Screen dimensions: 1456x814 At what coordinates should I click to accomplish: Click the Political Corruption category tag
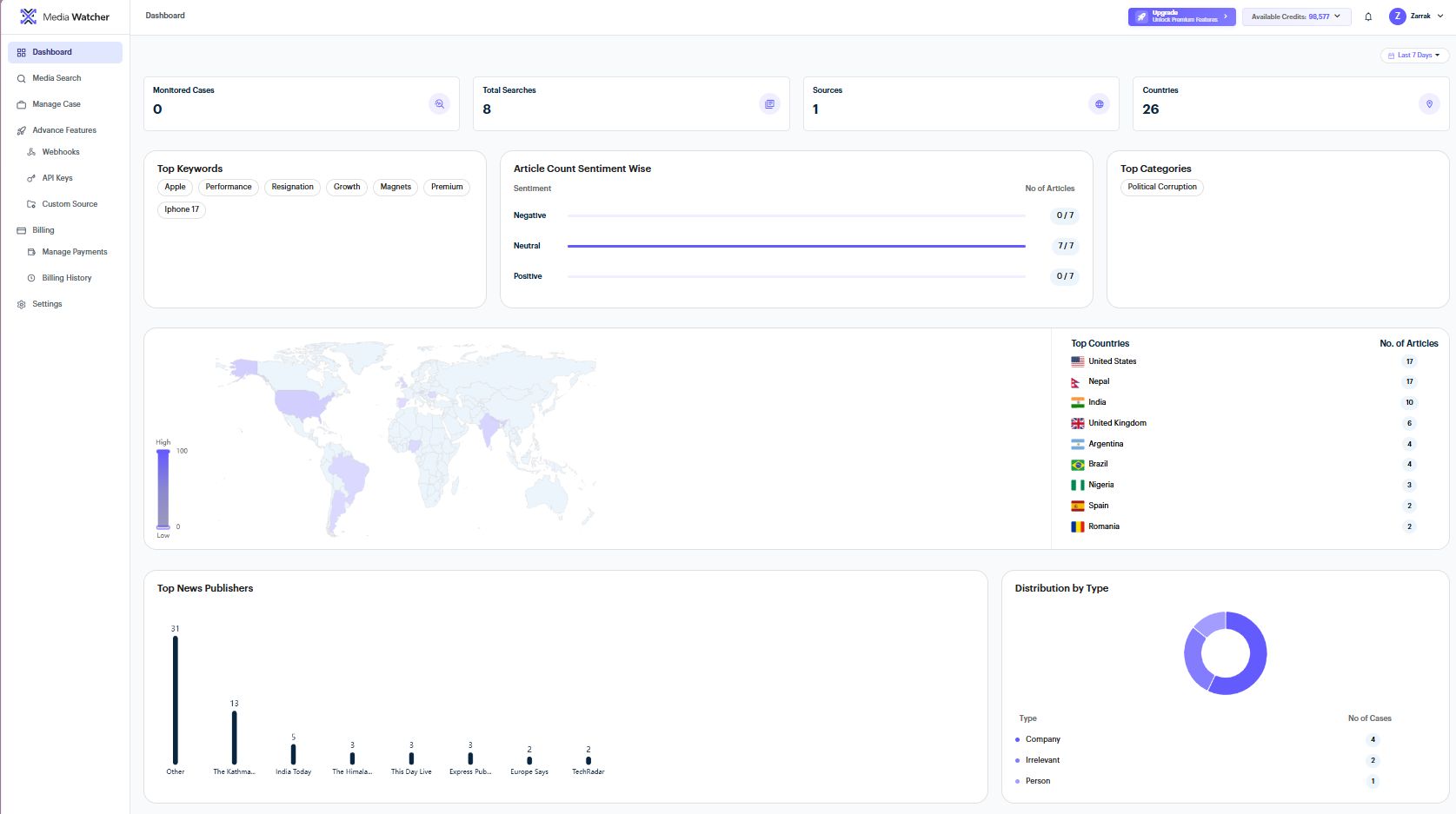coord(1161,187)
